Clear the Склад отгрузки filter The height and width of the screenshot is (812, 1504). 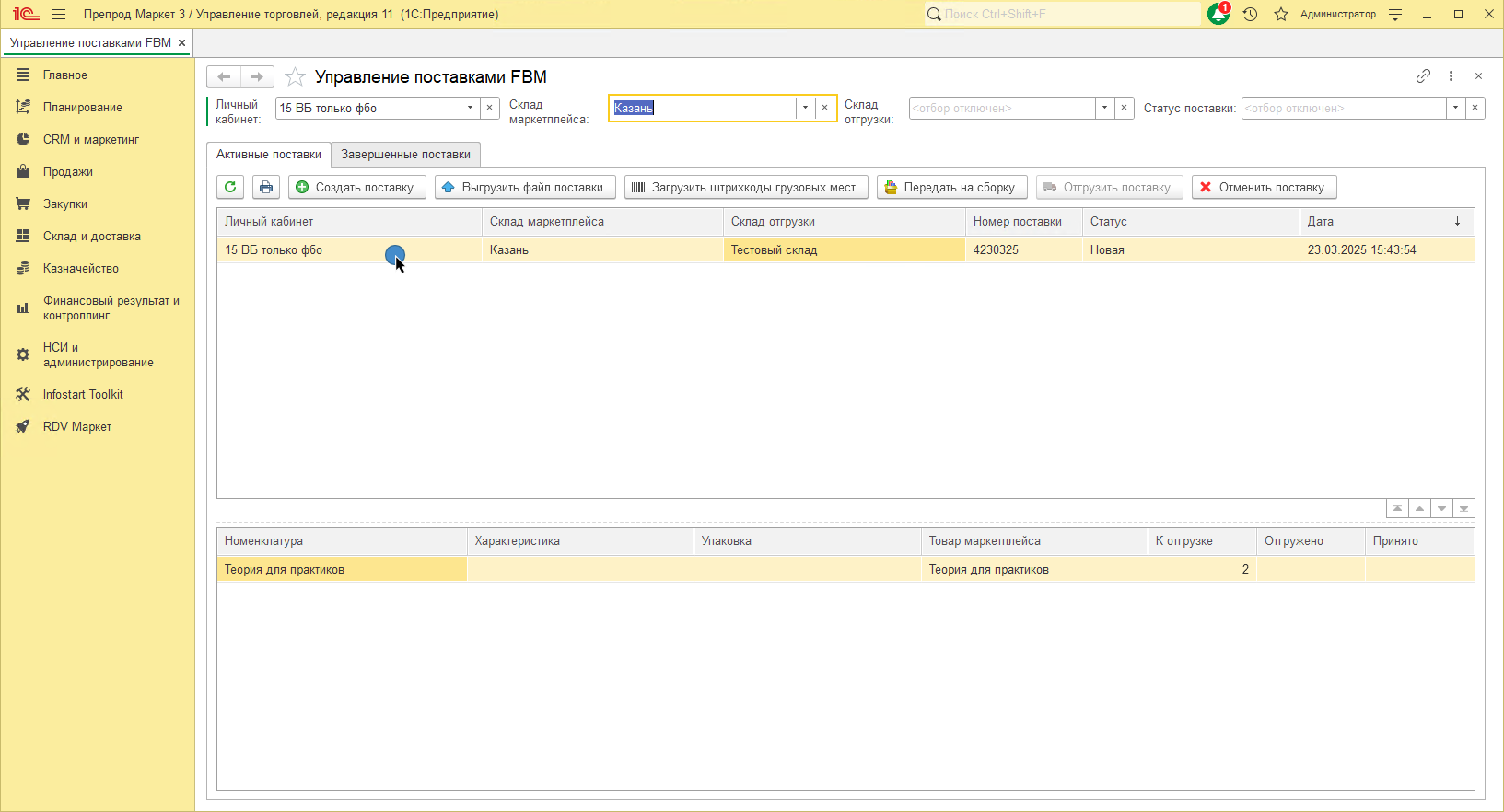(x=1125, y=108)
